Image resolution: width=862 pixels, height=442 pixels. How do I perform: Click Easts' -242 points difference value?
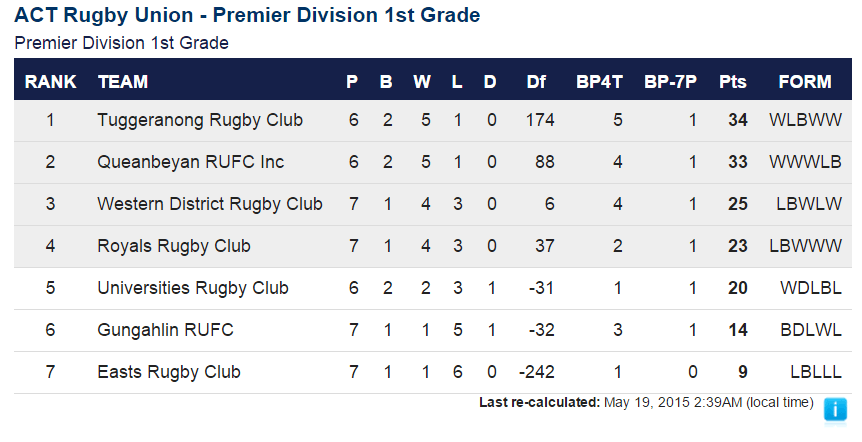[537, 372]
